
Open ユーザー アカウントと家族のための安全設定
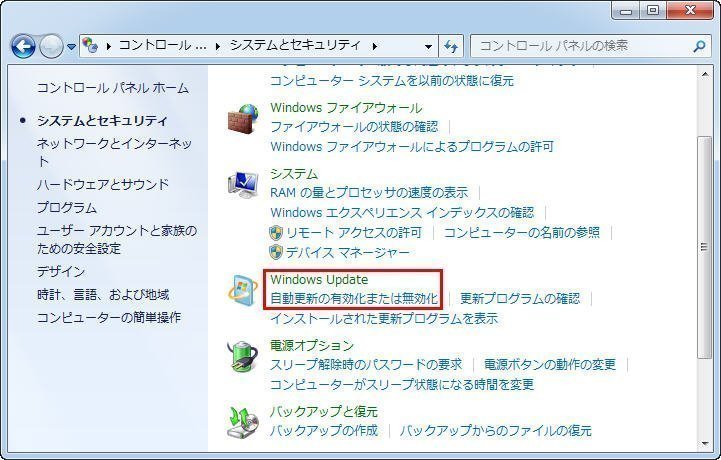pyautogui.click(x=117, y=239)
